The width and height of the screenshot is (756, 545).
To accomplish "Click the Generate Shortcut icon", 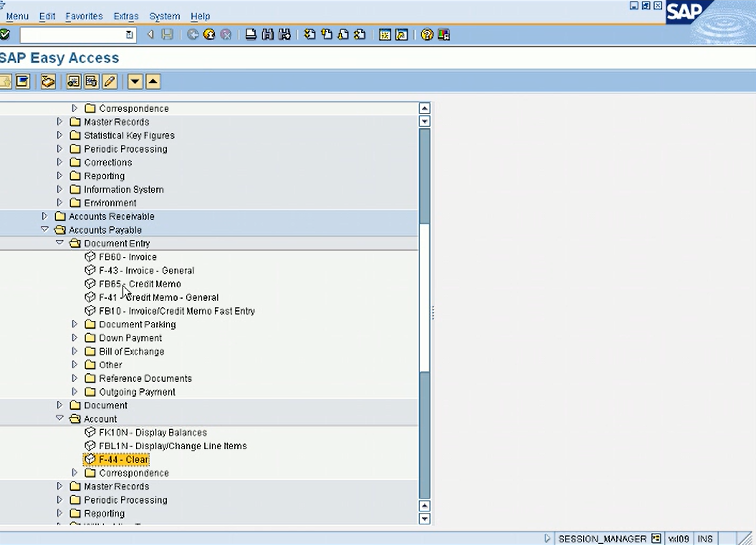I will (x=402, y=35).
